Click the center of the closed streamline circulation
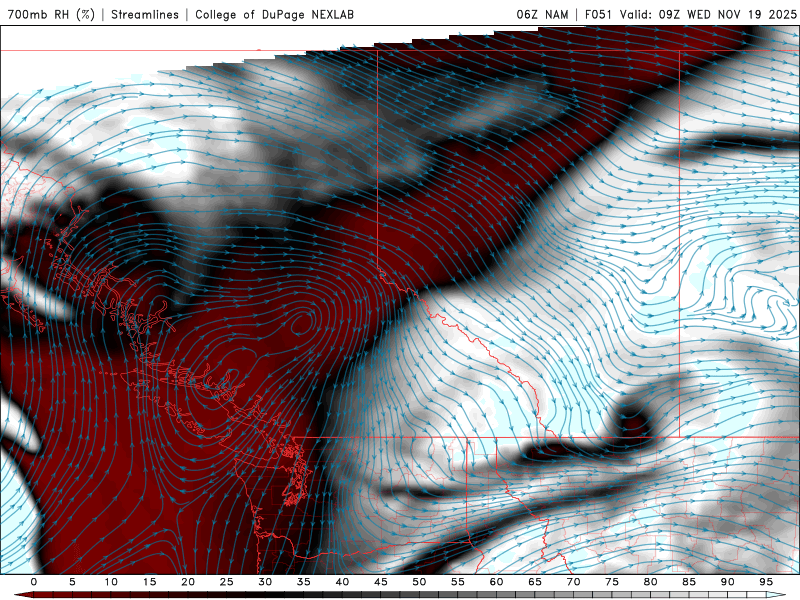This screenshot has height=600, width=800. [x=302, y=323]
